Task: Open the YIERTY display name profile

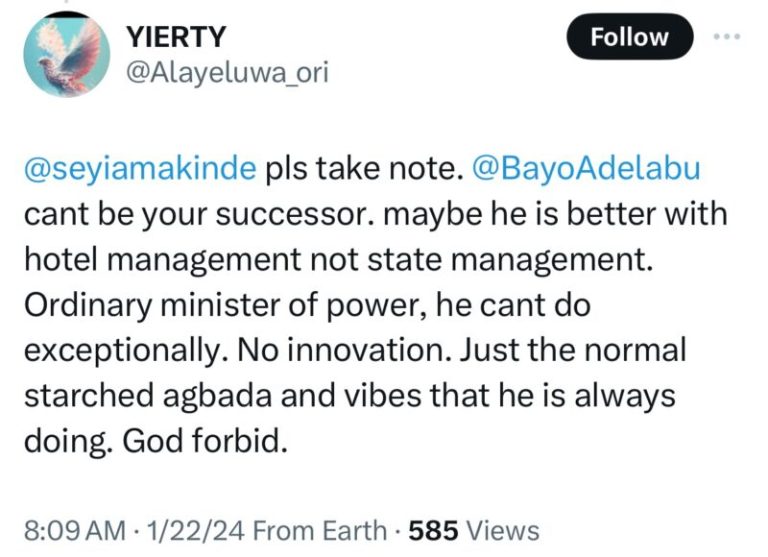Action: pyautogui.click(x=176, y=37)
